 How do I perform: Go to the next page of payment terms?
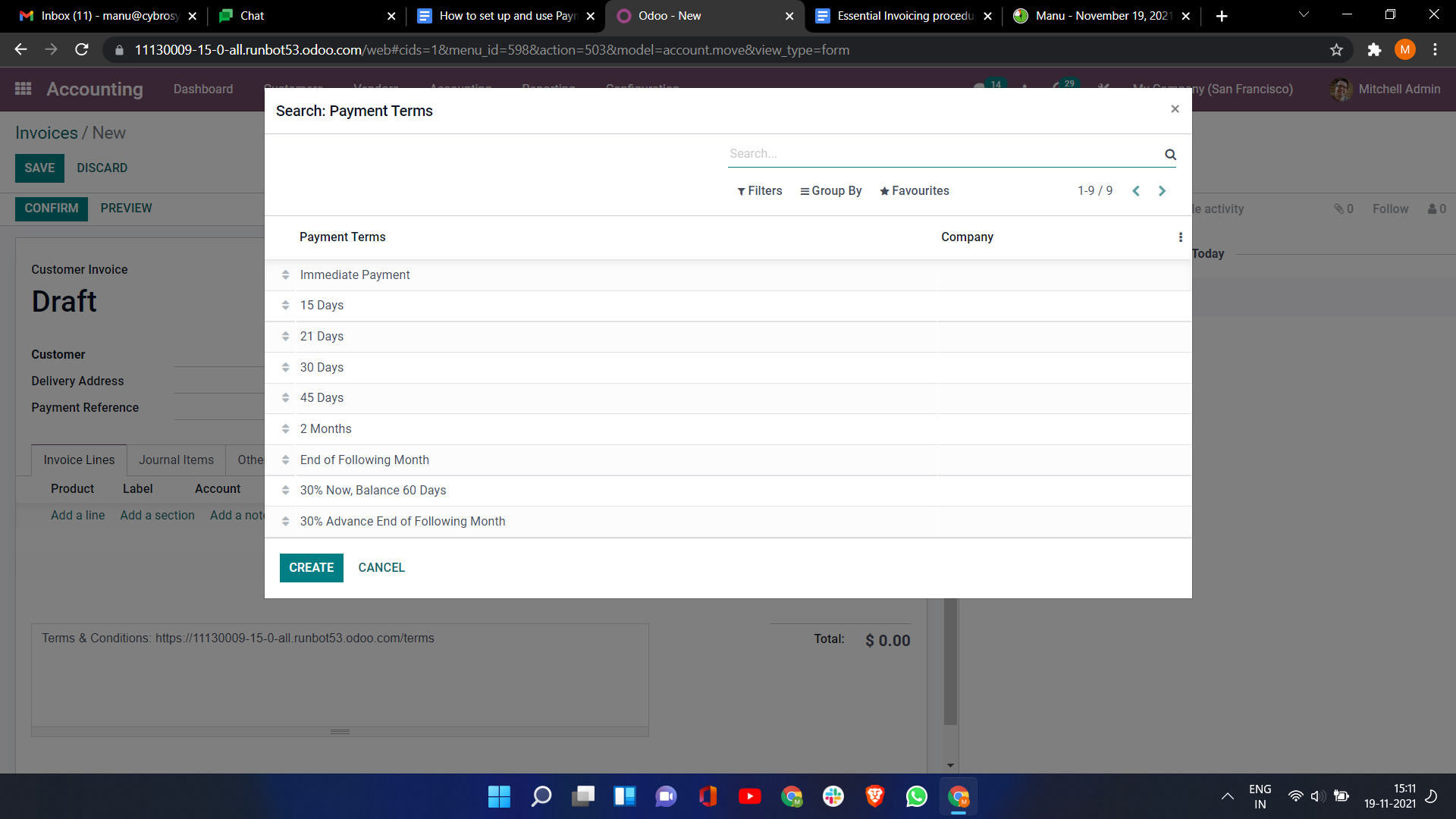point(1162,191)
